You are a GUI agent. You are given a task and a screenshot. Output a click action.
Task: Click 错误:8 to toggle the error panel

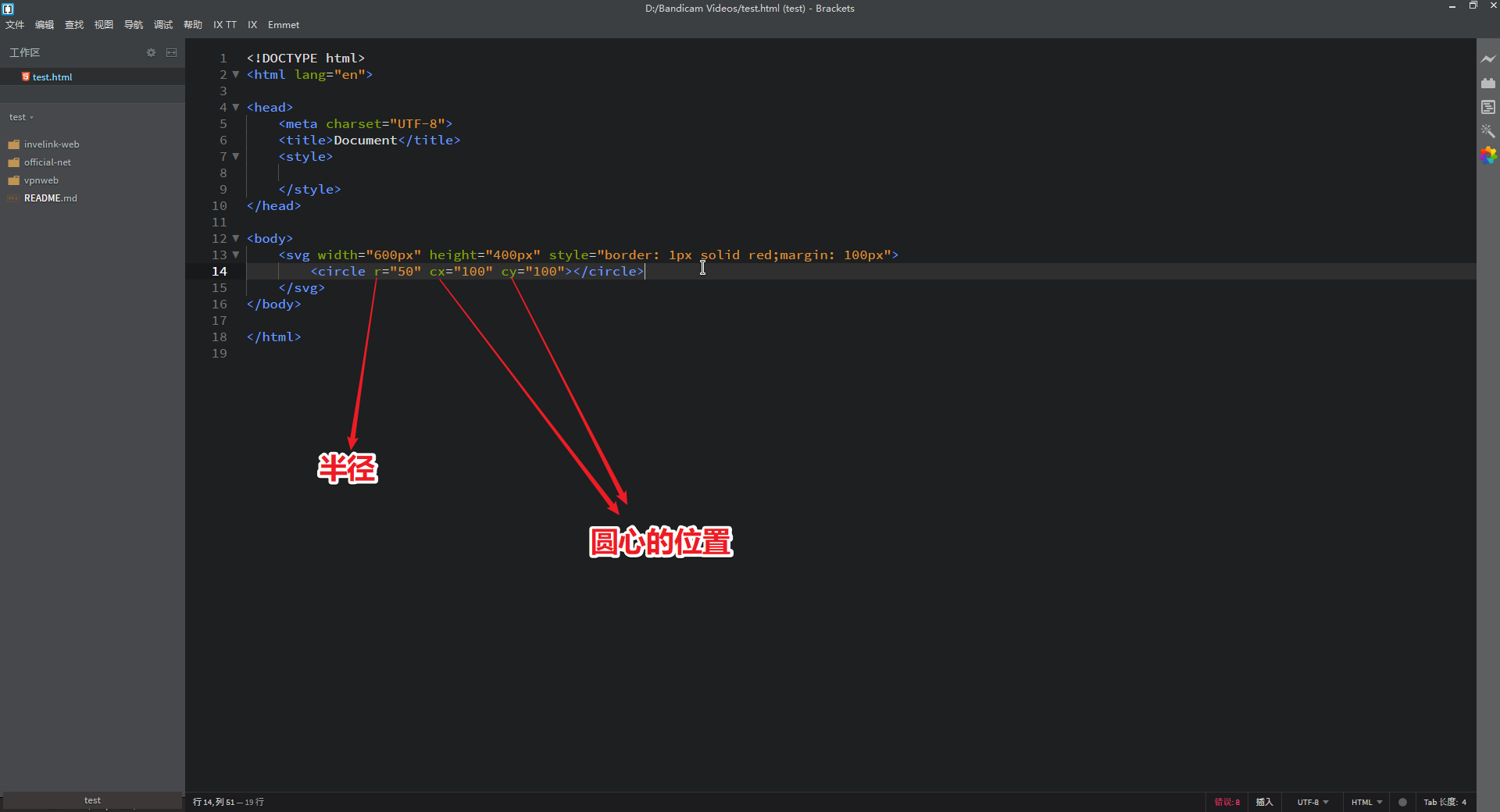coord(1227,802)
